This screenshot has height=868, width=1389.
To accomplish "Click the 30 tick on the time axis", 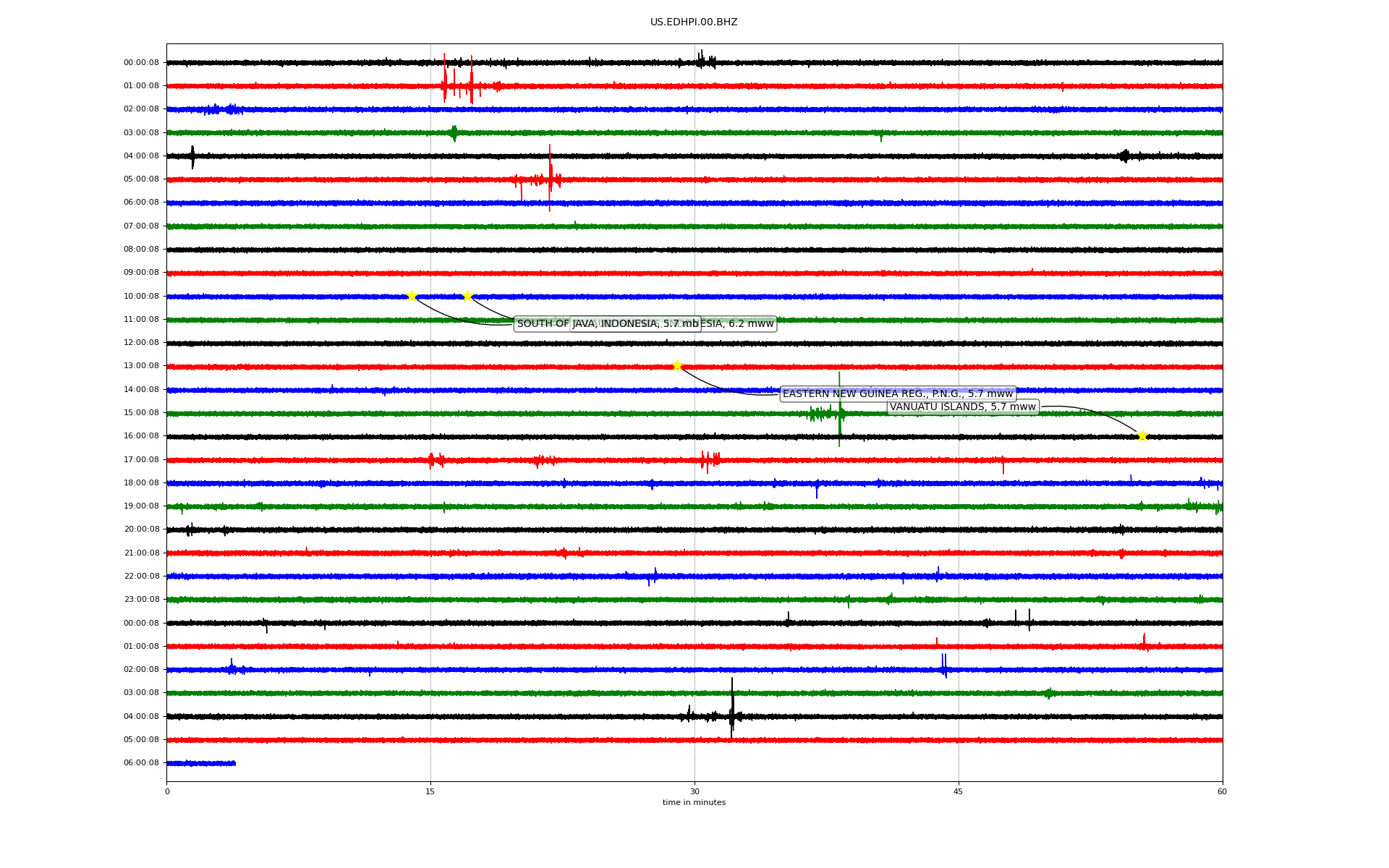I will click(x=694, y=791).
